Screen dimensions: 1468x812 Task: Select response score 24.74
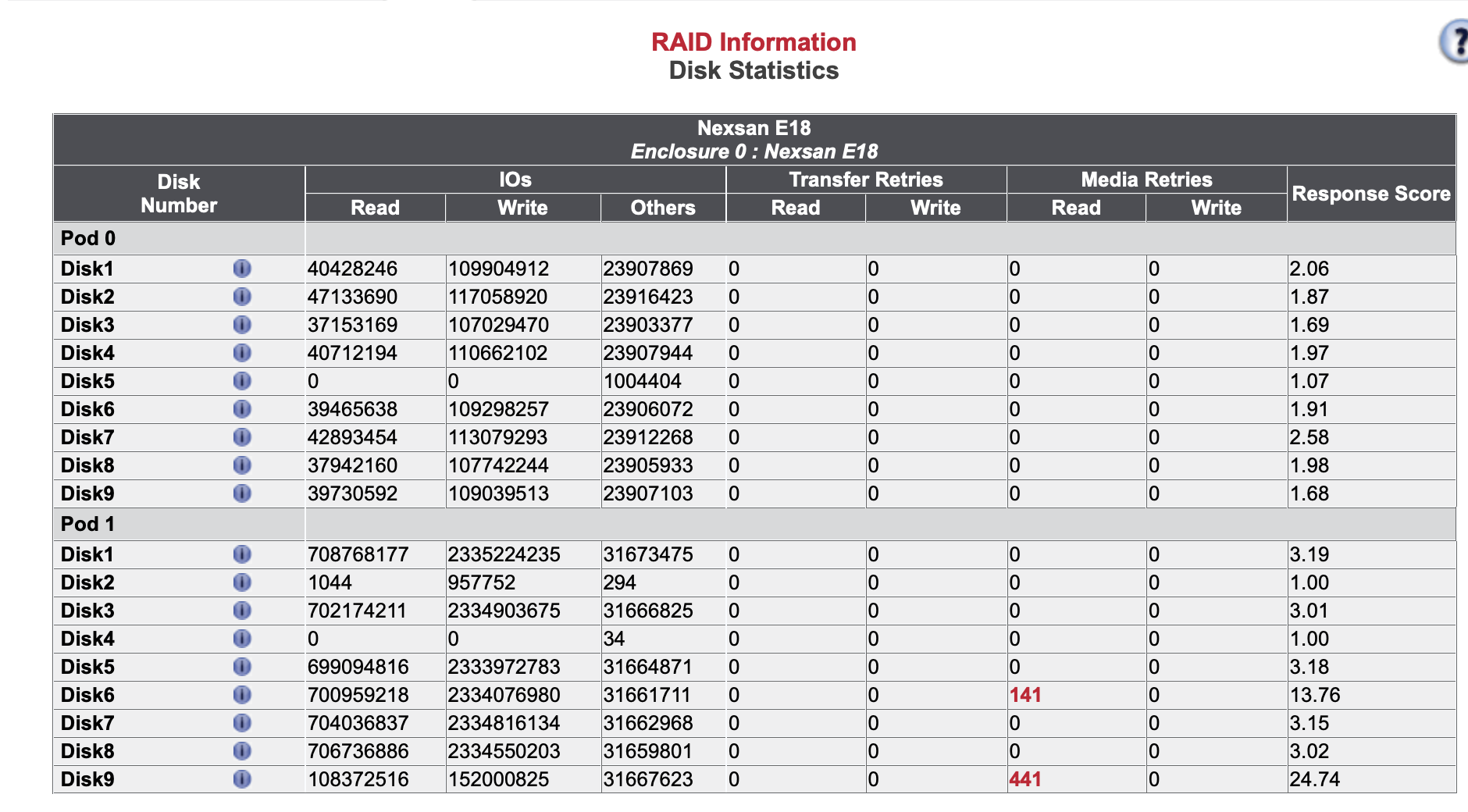pos(1314,779)
